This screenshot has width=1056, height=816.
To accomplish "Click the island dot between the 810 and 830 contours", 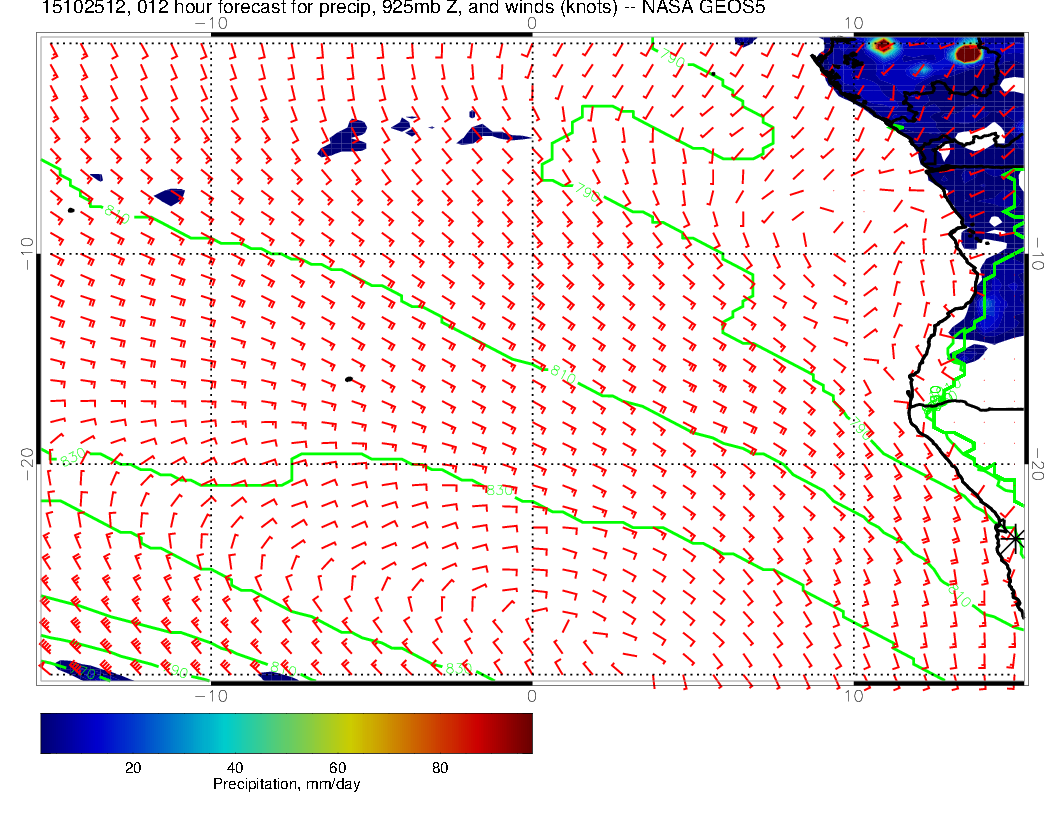I will click(349, 380).
